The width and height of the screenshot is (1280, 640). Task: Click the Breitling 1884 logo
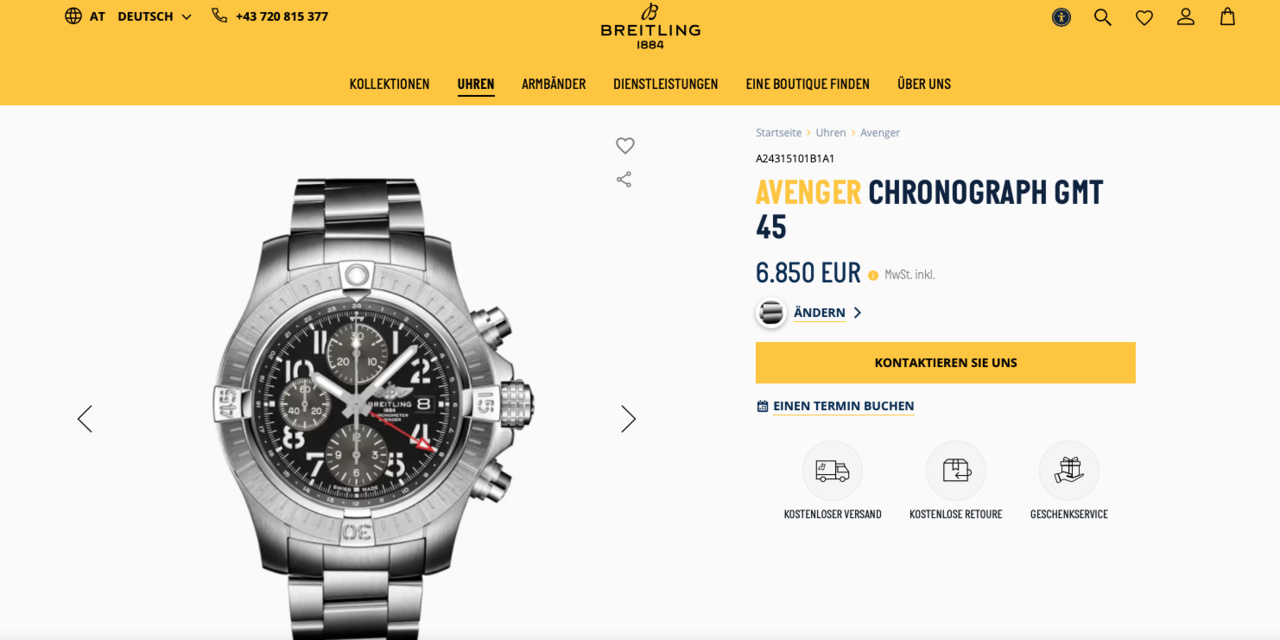(x=650, y=25)
